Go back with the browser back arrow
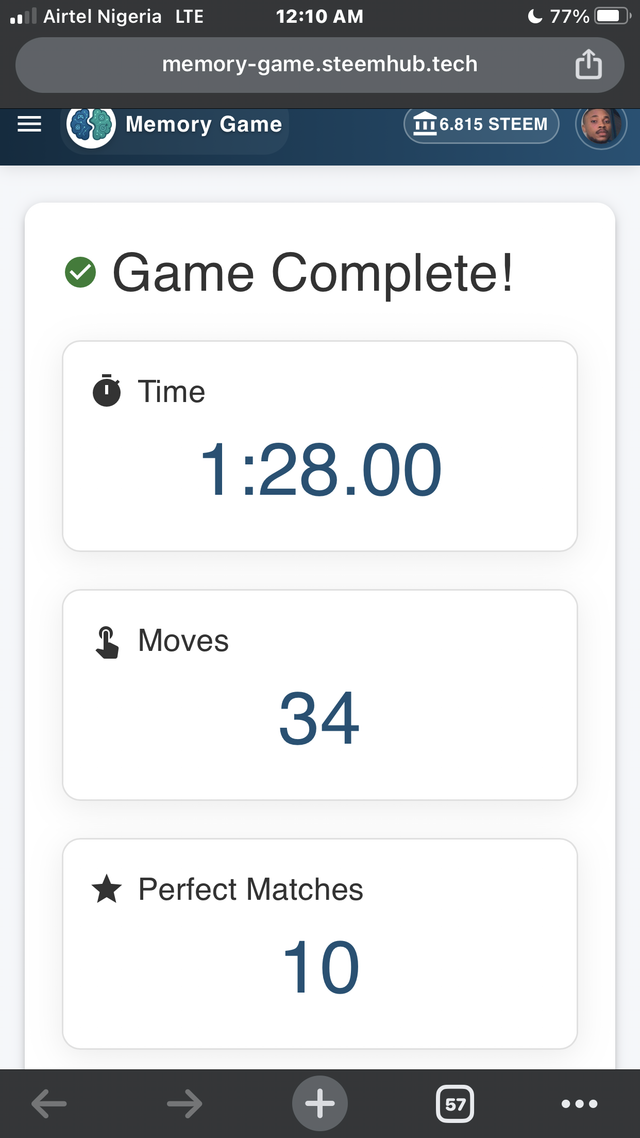 pos(49,1104)
